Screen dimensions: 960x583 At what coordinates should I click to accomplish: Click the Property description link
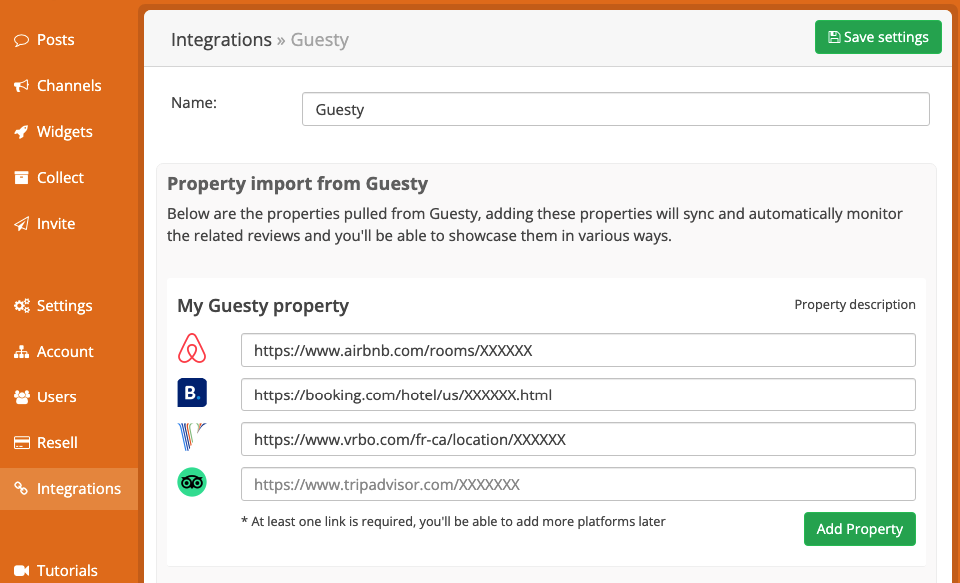tap(855, 304)
